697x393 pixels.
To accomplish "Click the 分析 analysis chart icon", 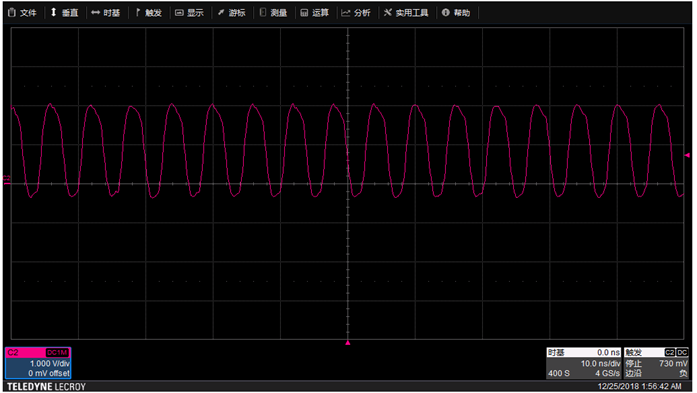I will 345,13.
